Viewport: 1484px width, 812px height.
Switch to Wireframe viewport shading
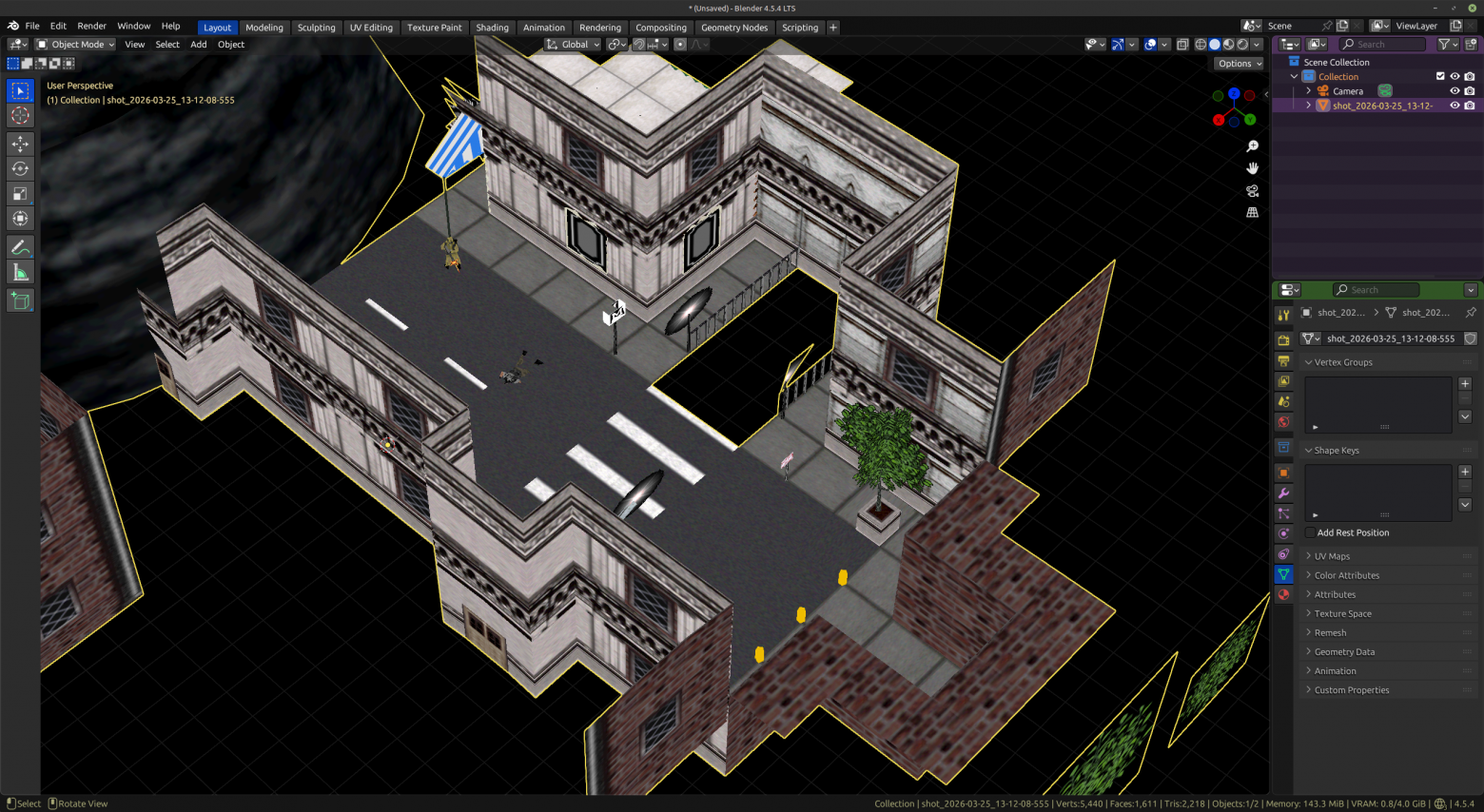pyautogui.click(x=1201, y=45)
